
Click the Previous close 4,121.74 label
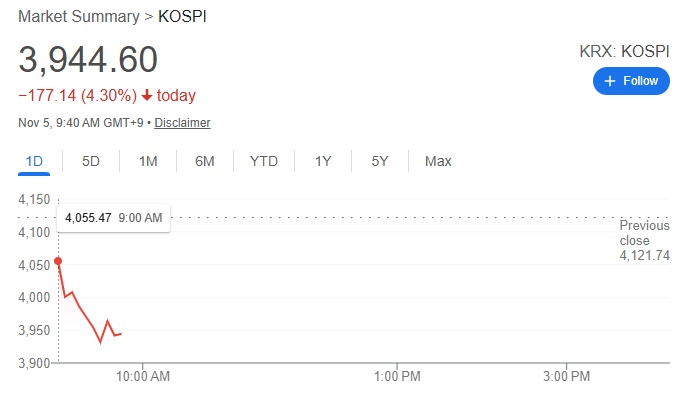click(644, 241)
